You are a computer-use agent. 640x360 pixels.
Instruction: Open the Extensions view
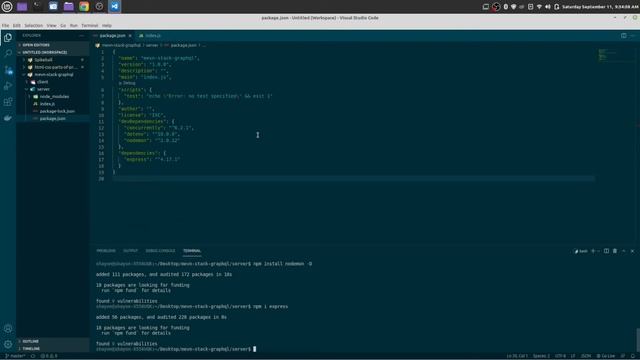coord(8,102)
